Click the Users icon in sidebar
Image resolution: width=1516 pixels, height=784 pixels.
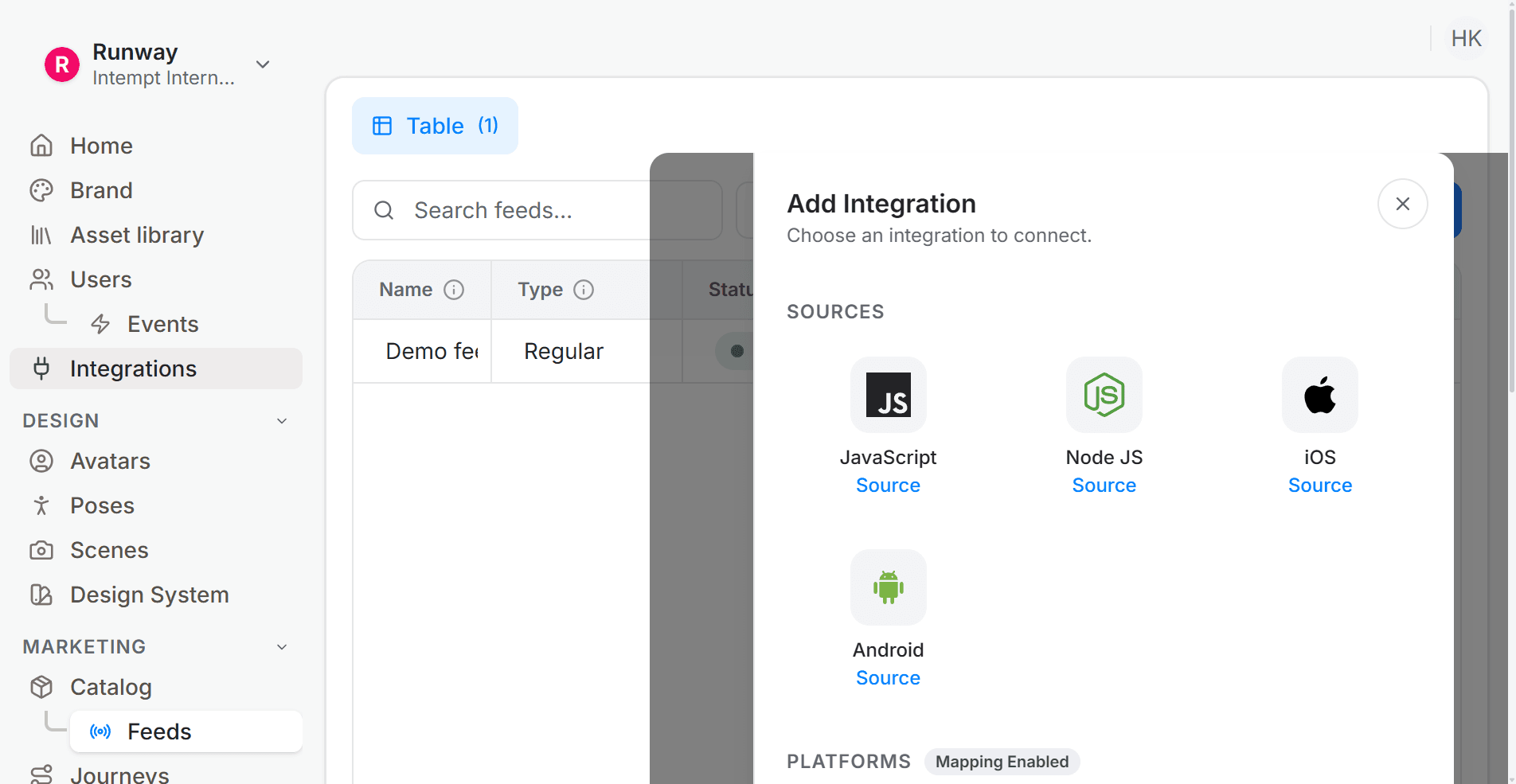(x=41, y=279)
